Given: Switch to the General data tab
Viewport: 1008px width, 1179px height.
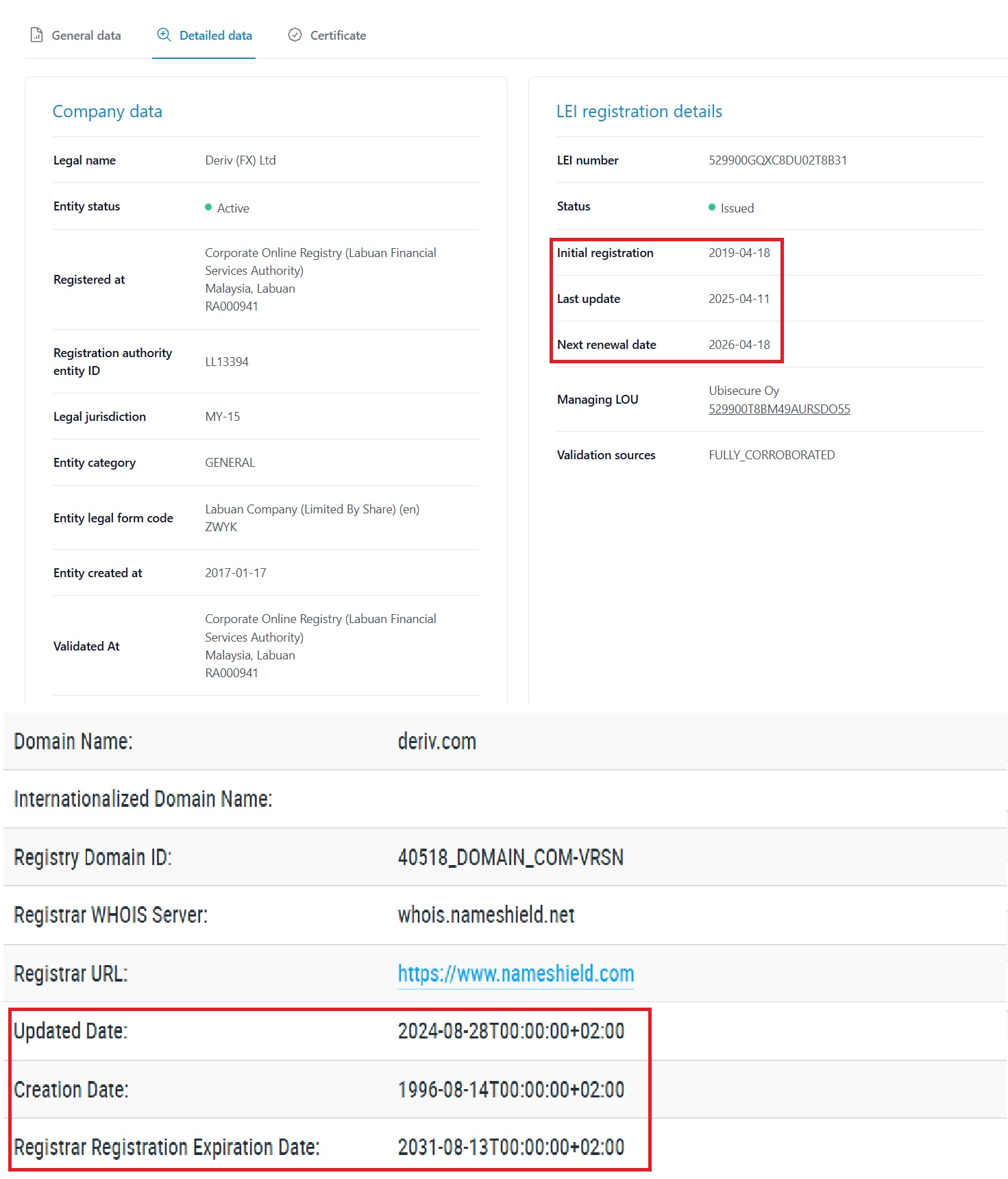Looking at the screenshot, I should coord(86,36).
